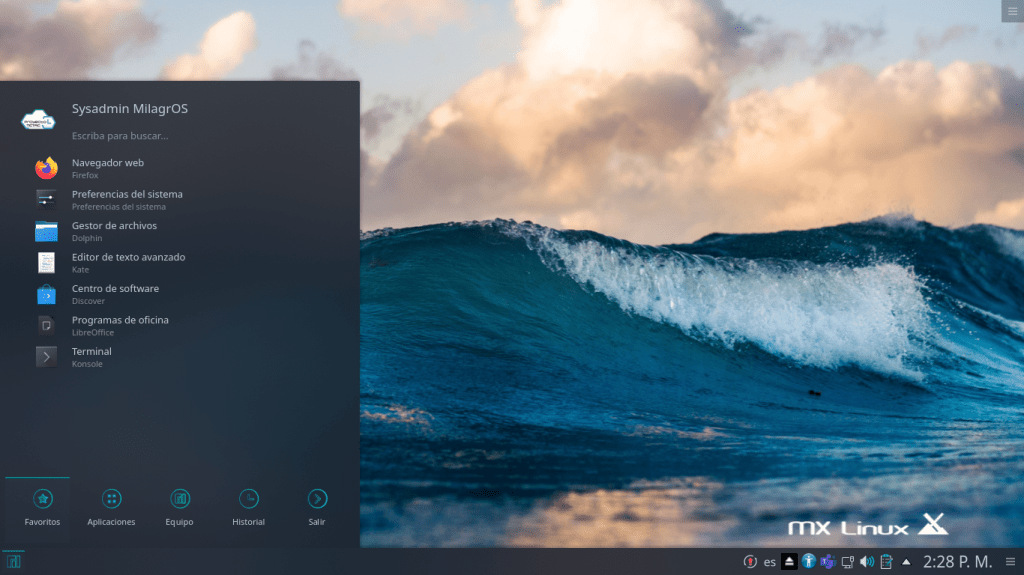Click the network connection tray icon

(847, 561)
